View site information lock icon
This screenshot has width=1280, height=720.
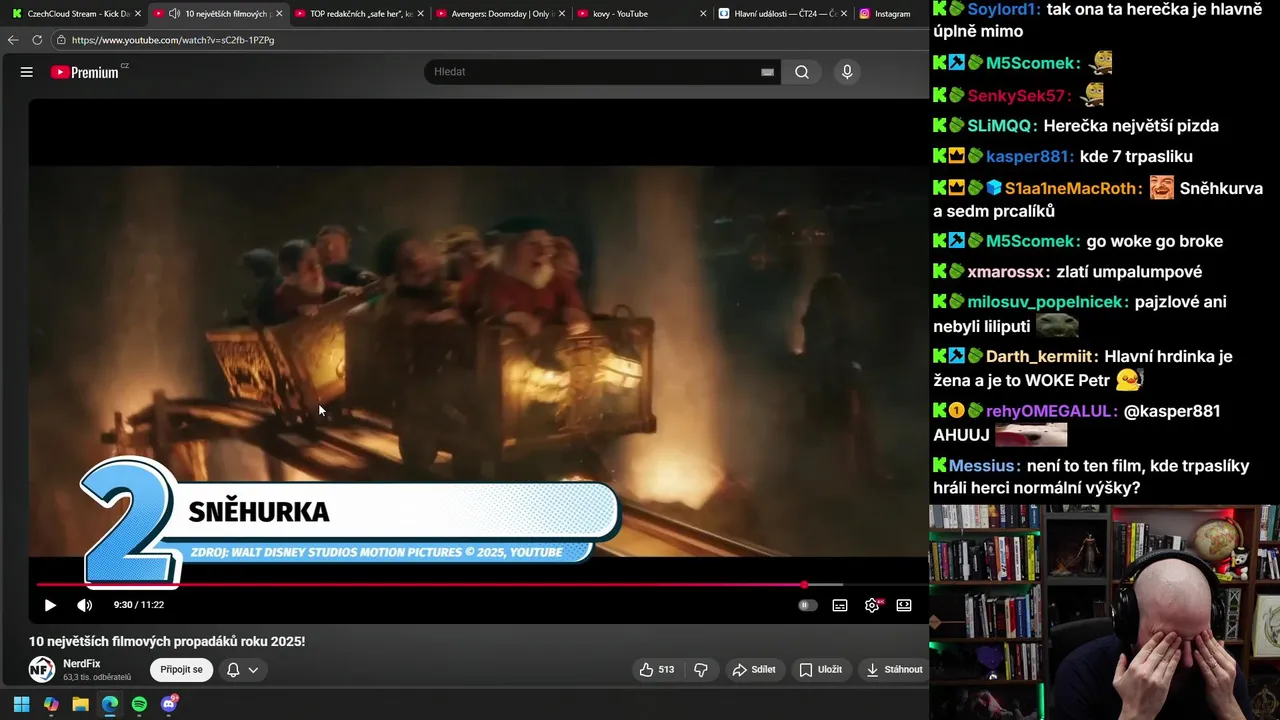click(61, 40)
